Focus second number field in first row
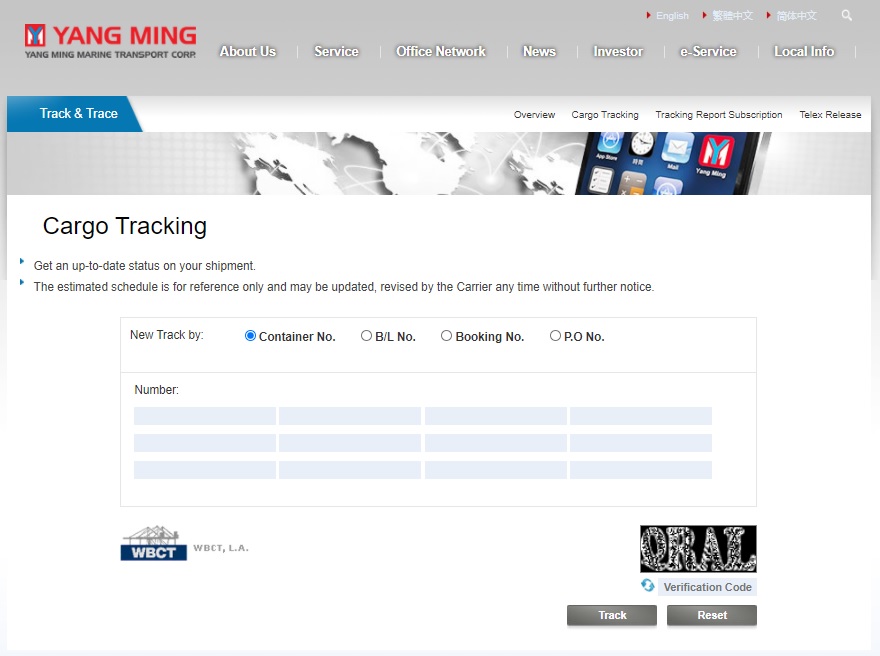 click(350, 416)
